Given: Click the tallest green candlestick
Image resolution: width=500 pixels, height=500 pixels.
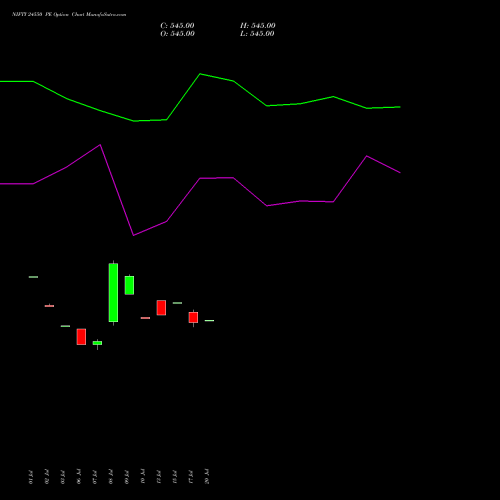Looking at the screenshot, I should click(113, 293).
